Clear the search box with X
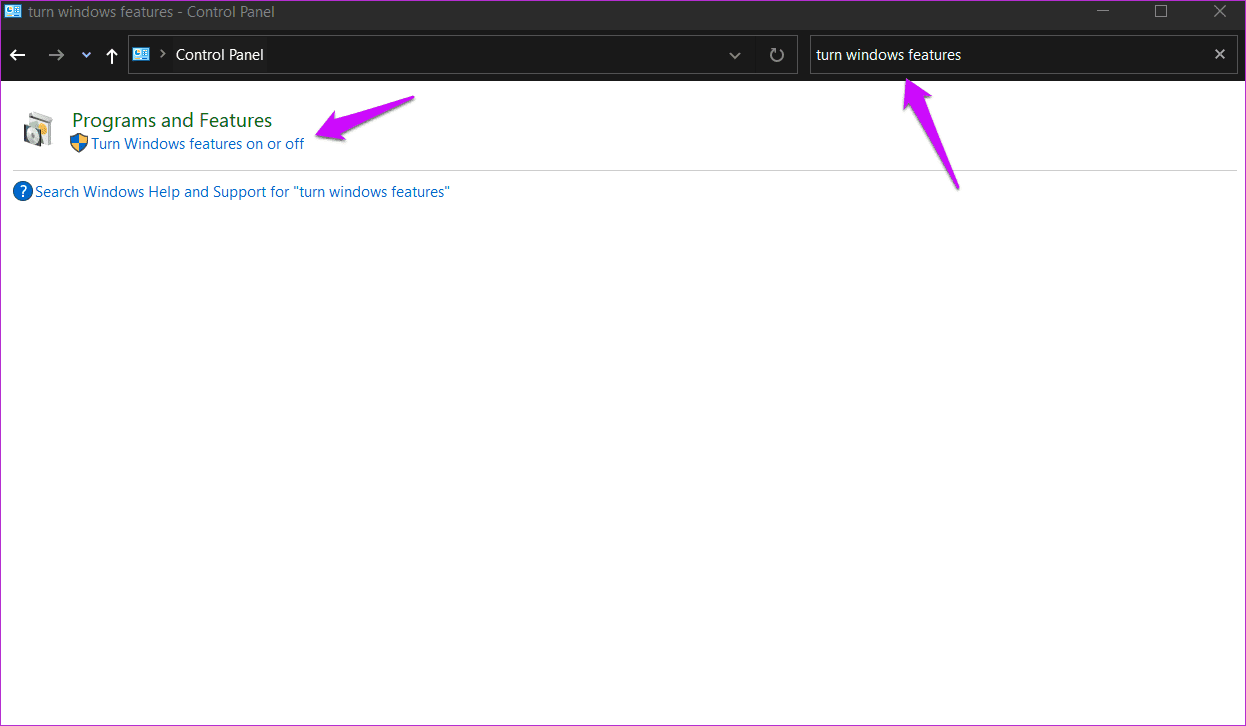Viewport: 1246px width, 726px height. point(1220,55)
